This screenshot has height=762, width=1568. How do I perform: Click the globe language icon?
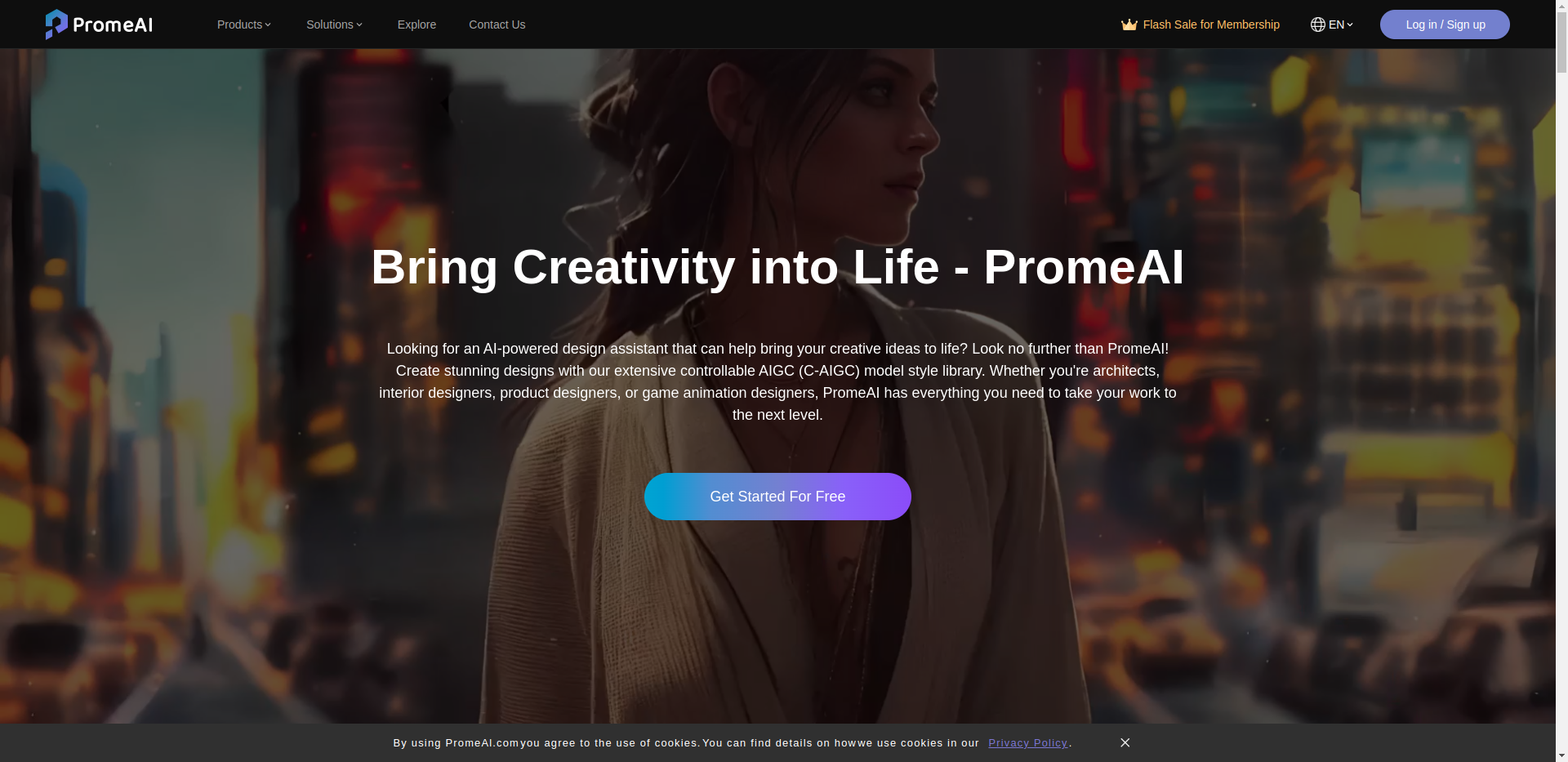[x=1317, y=25]
